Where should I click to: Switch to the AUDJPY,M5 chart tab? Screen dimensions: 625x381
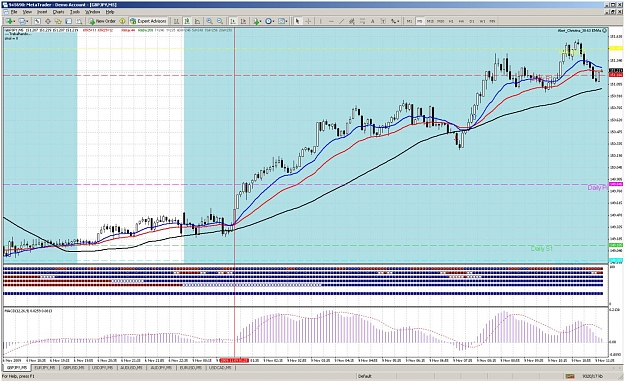(x=161, y=367)
